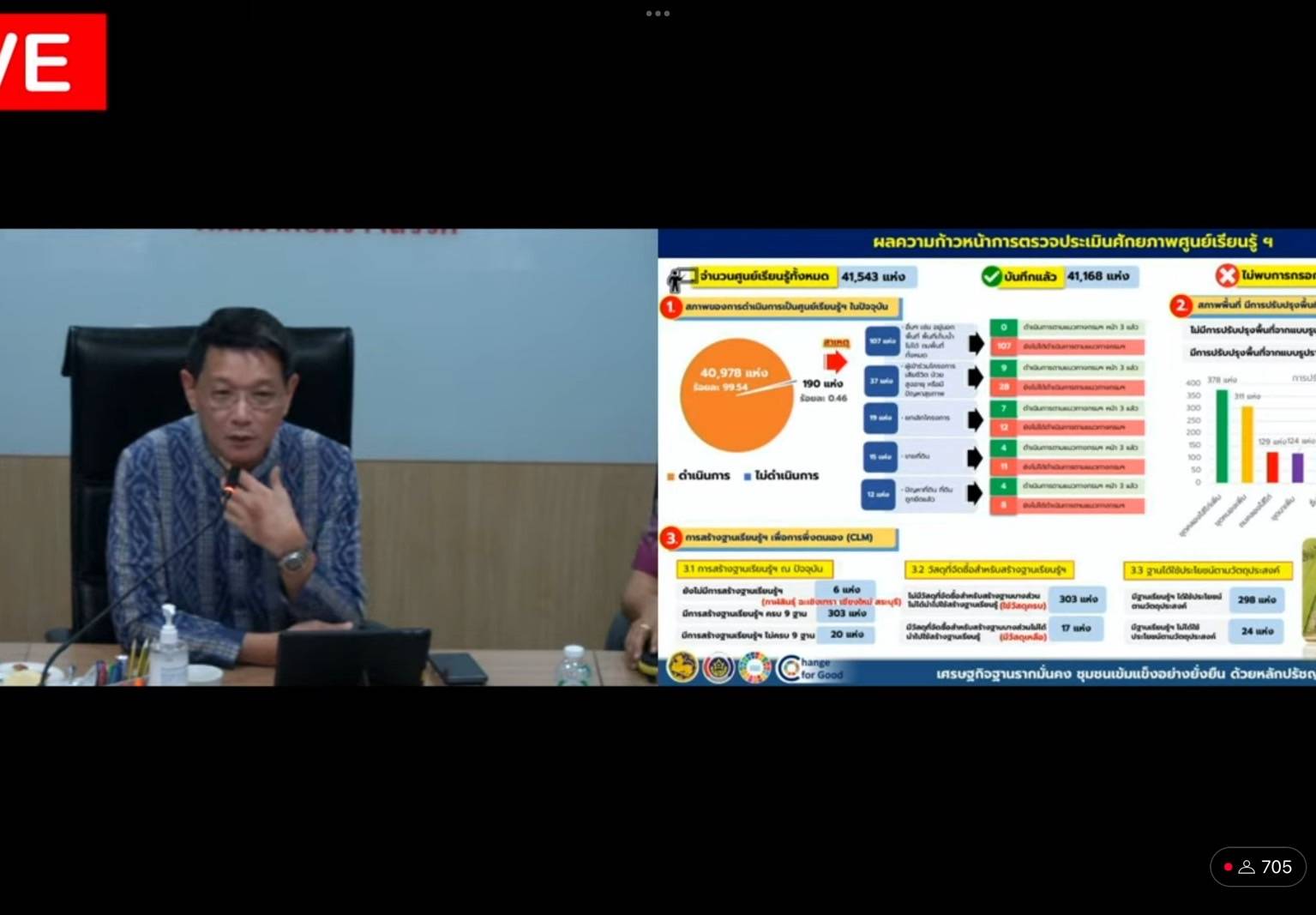Image resolution: width=1316 pixels, height=915 pixels.
Task: Select the section 3.1 header tab
Action: point(757,568)
